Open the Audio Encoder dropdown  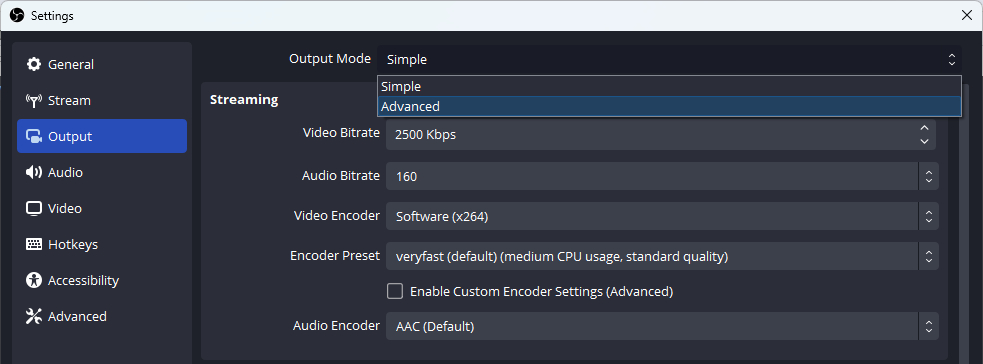[x=662, y=326]
